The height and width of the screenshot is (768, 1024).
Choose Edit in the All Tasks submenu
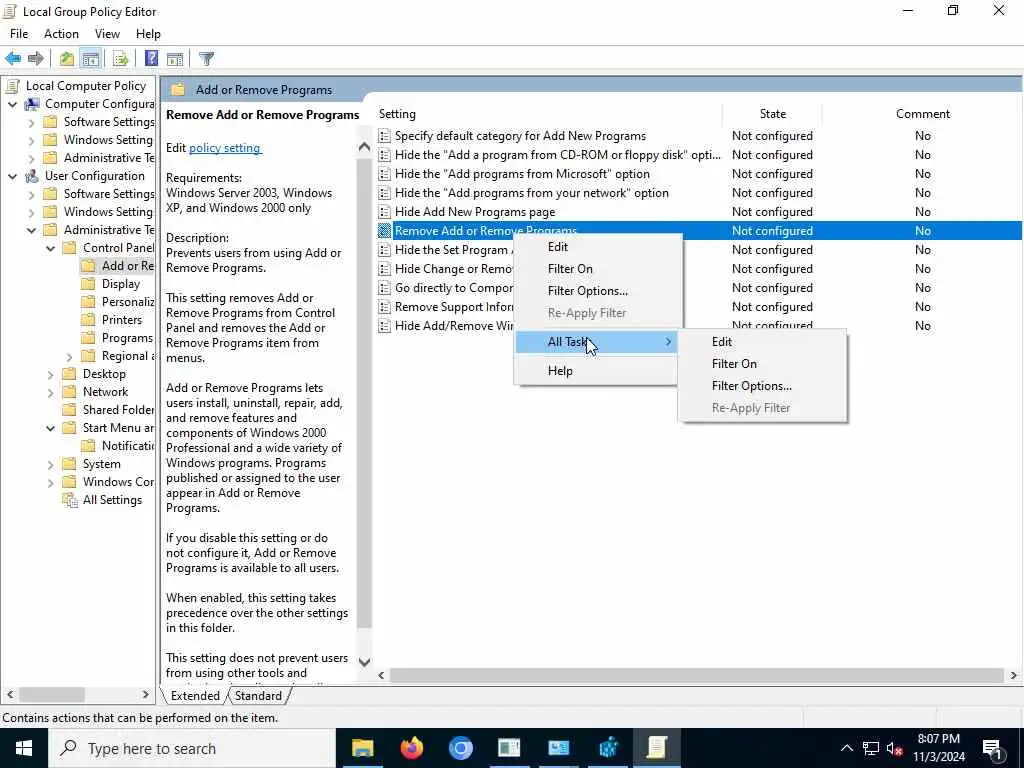point(762,342)
